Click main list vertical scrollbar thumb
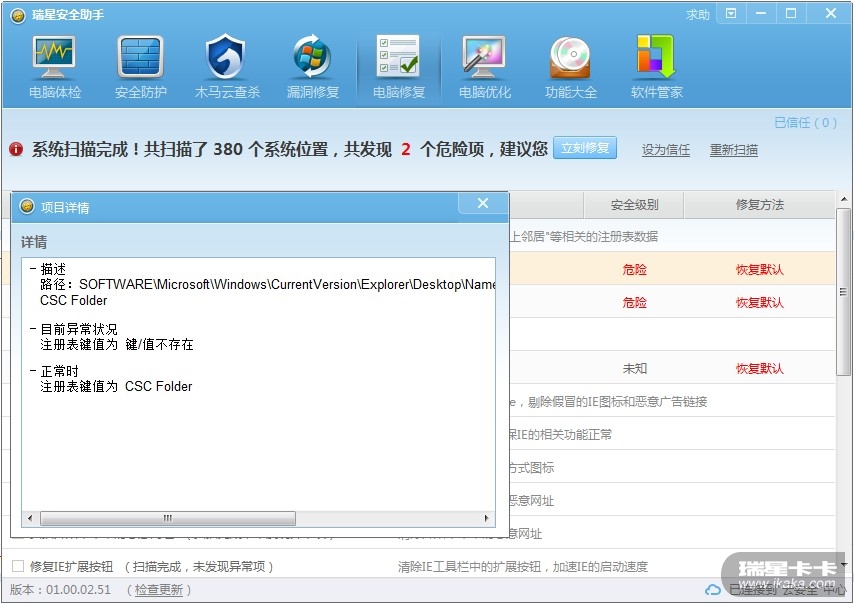 click(843, 291)
